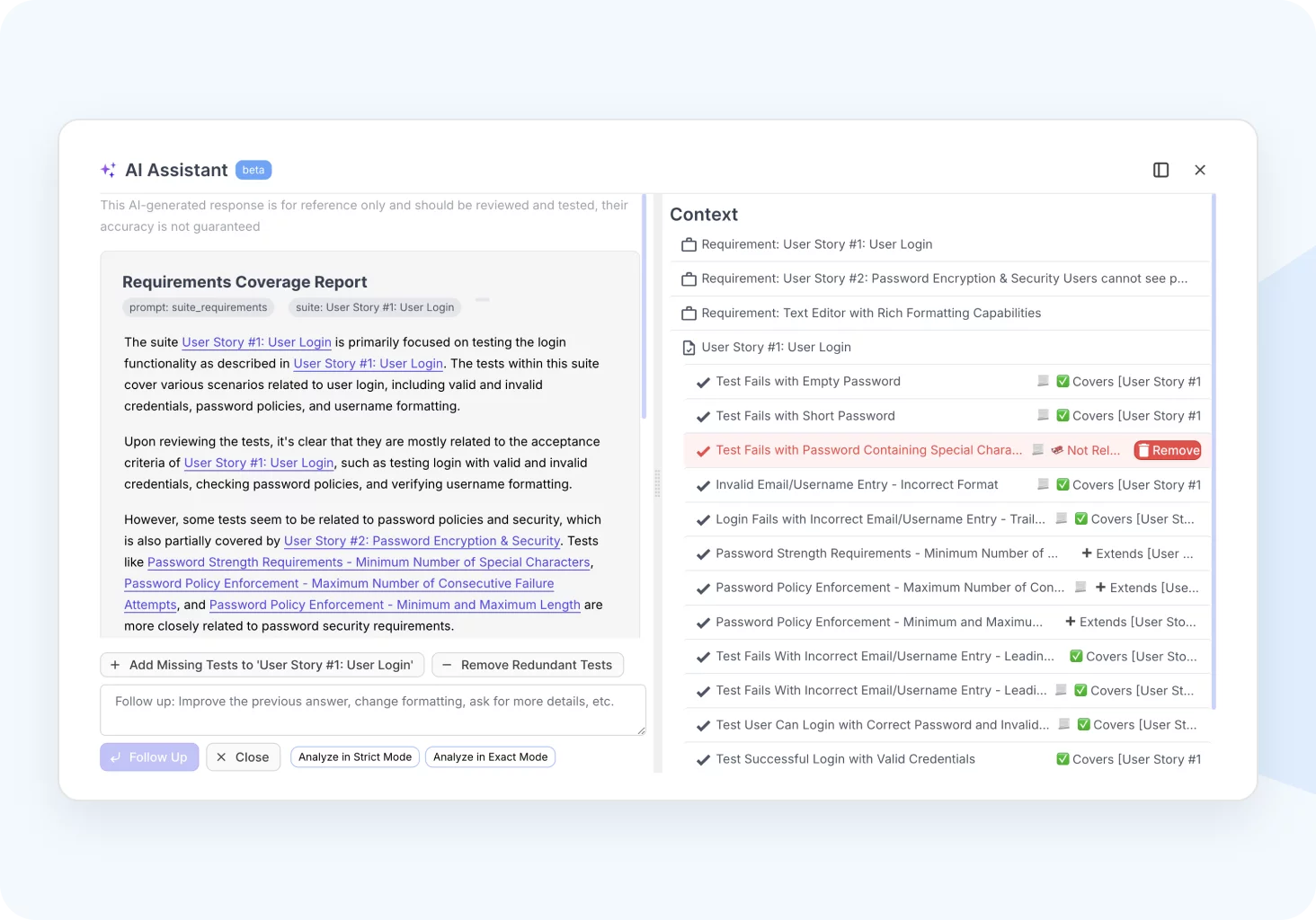Toggle checkmark for Test Fails with Password Containing Special Characters
Viewport: 1316px width, 920px height.
[703, 451]
